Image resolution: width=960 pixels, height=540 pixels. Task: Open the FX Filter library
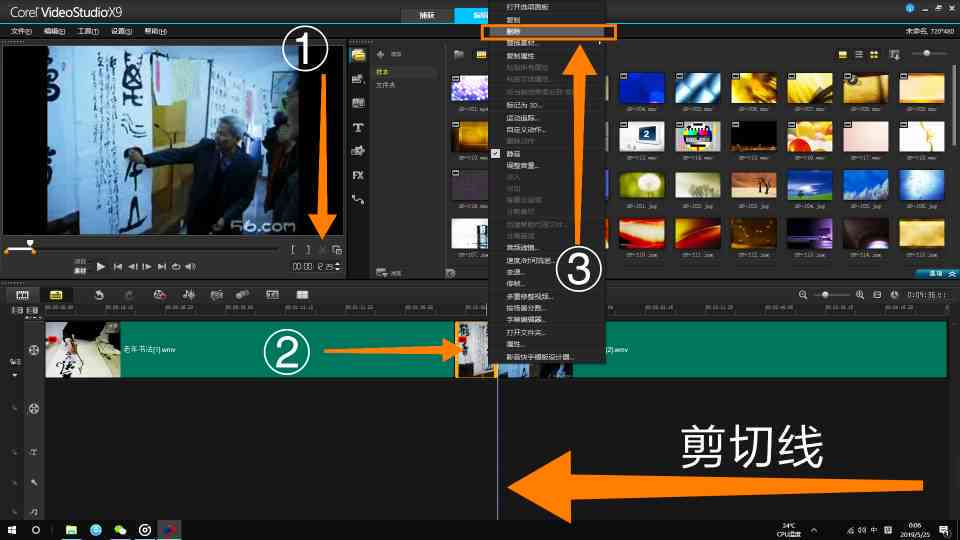pyautogui.click(x=358, y=175)
